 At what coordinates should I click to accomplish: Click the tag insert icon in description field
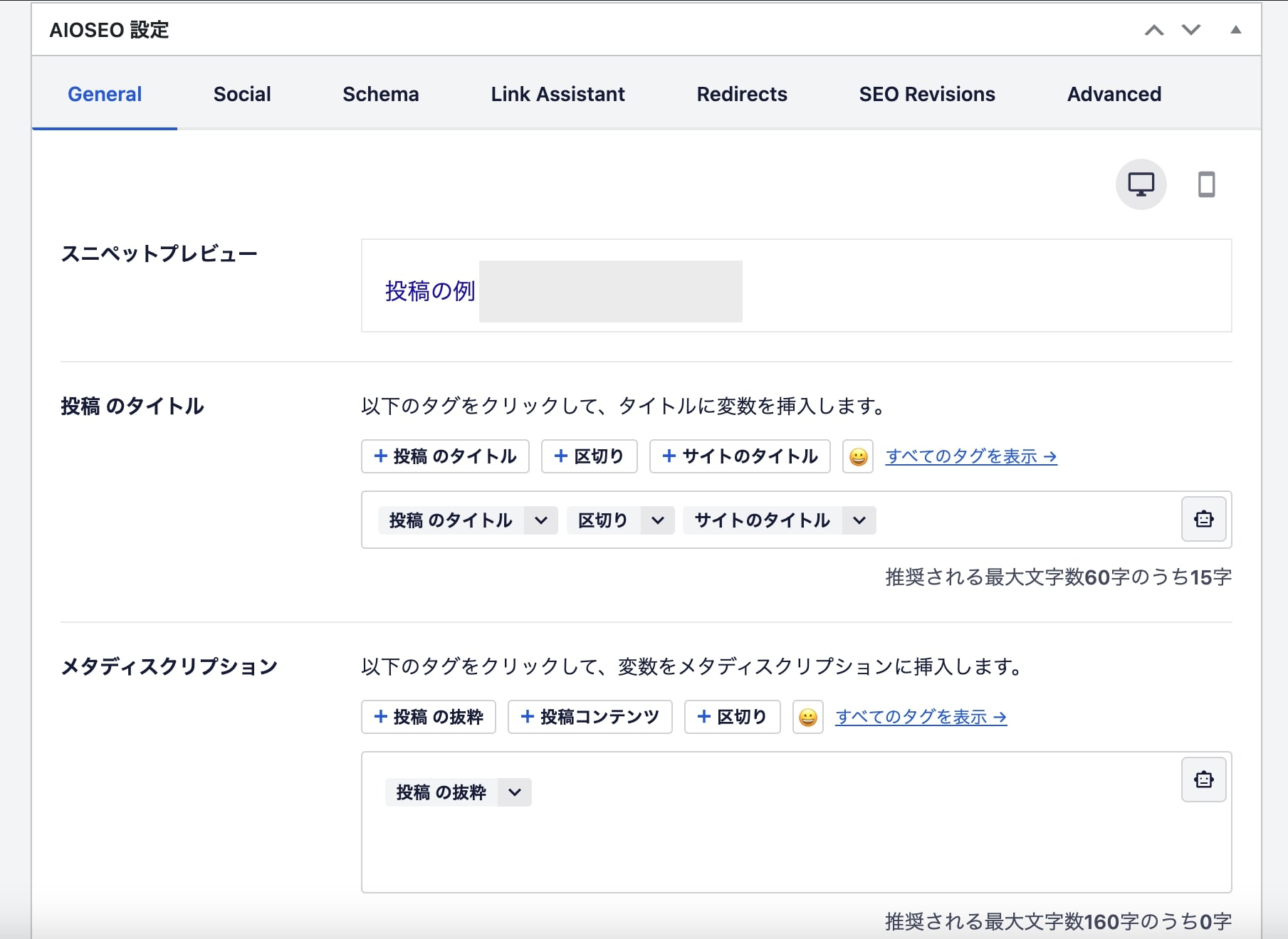point(1203,779)
